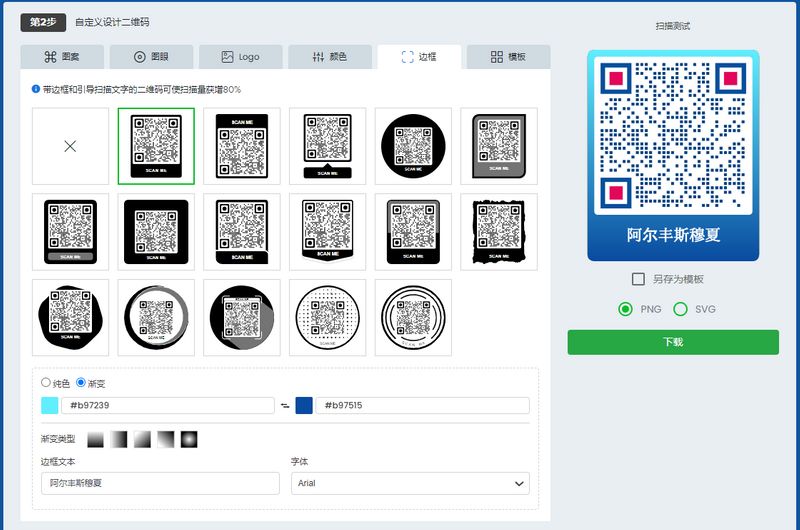Viewport: 800px width, 530px height.
Task: Go to the 模板 templates tab
Action: tap(507, 57)
